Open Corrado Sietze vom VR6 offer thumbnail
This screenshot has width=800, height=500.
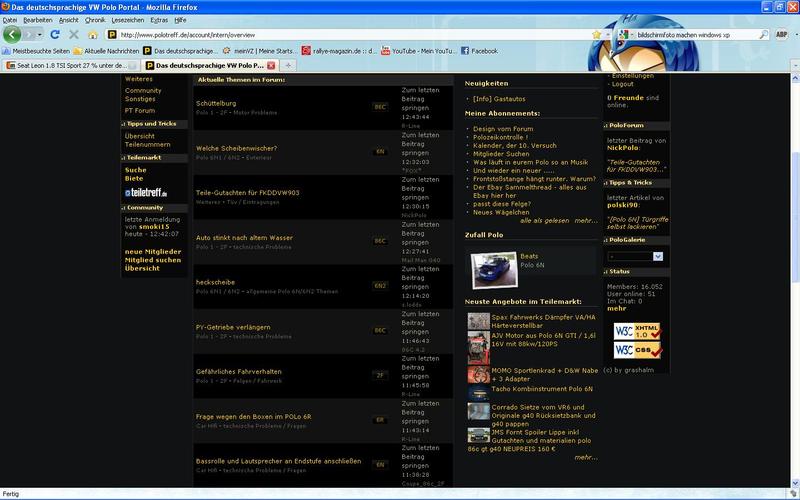tap(479, 411)
